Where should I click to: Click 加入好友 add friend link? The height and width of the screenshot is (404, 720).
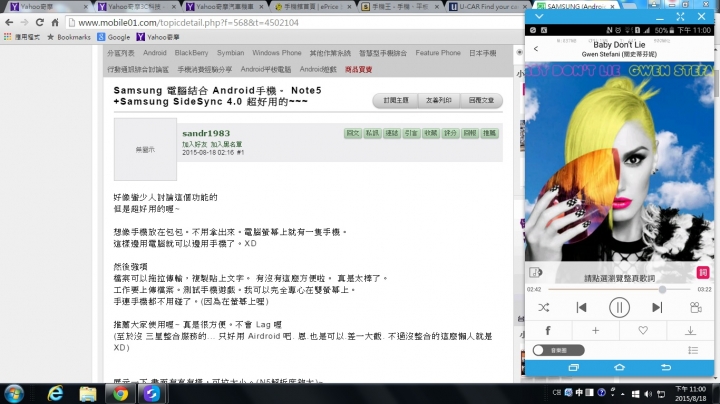coord(195,144)
